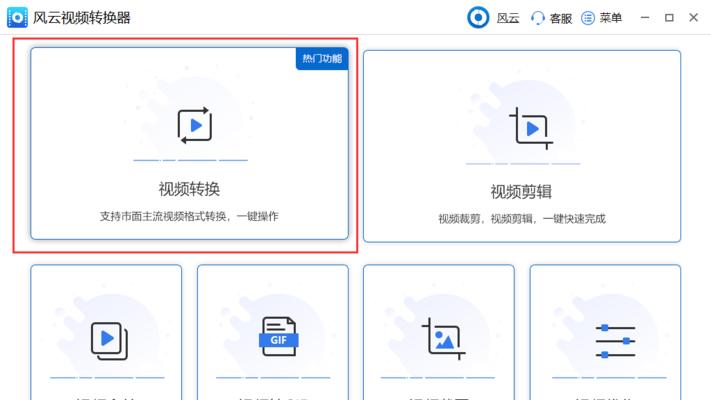Viewport: 711px width, 400px height.
Task: Click the video crop play icon
Action: pos(531,128)
